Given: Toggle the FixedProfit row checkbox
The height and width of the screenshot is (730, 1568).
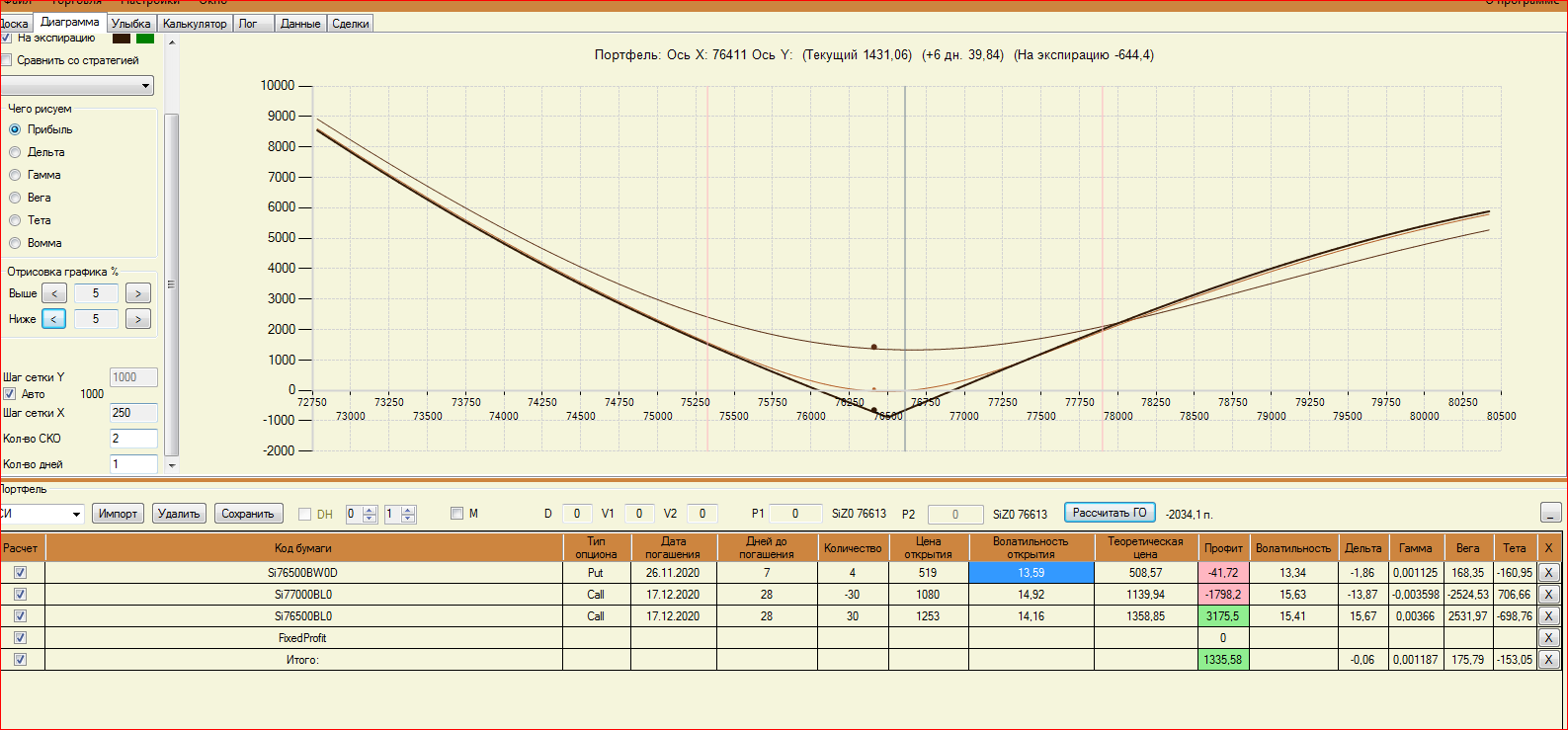Looking at the screenshot, I should [x=20, y=638].
